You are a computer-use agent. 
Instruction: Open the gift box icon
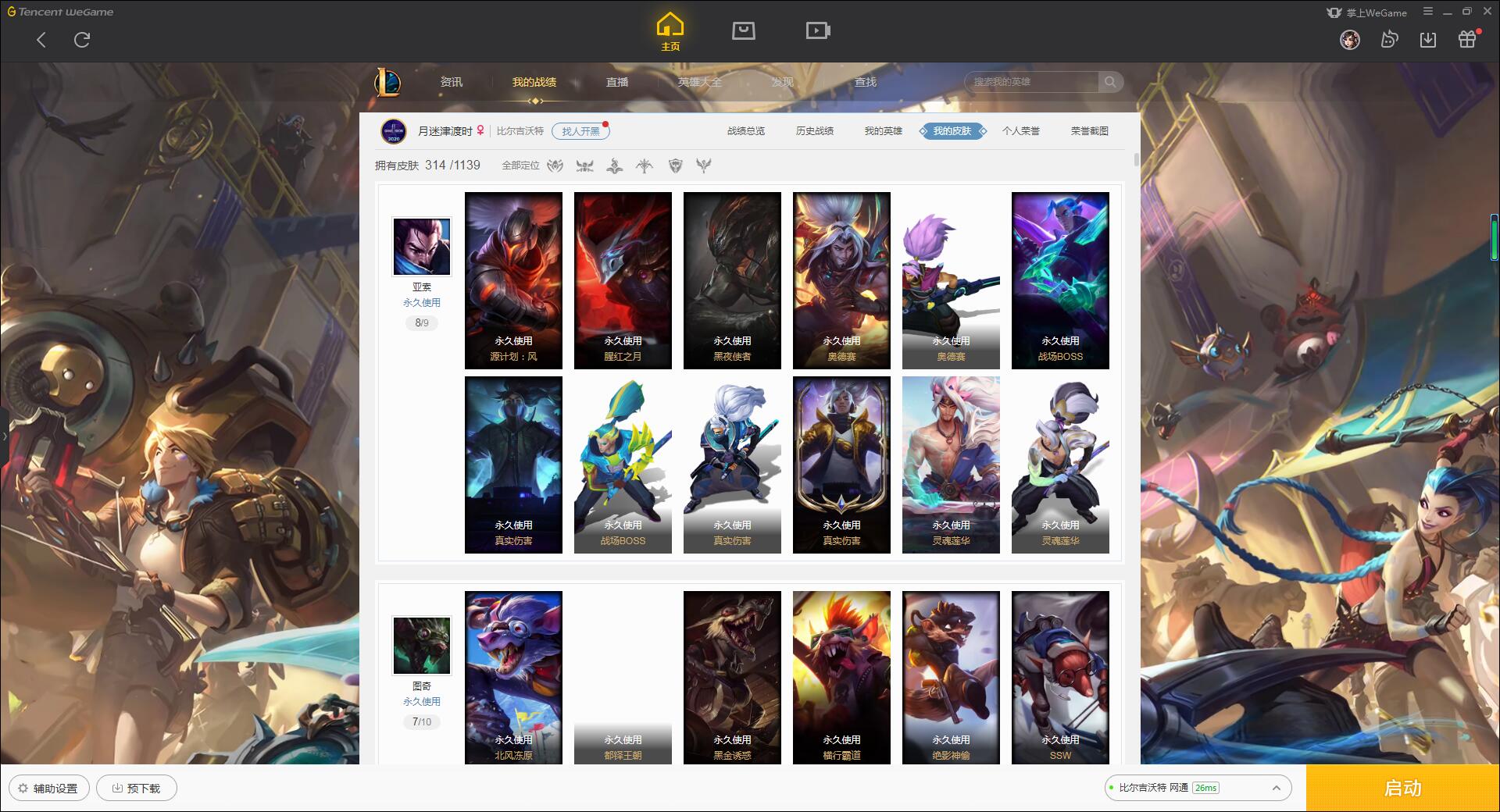point(1467,39)
